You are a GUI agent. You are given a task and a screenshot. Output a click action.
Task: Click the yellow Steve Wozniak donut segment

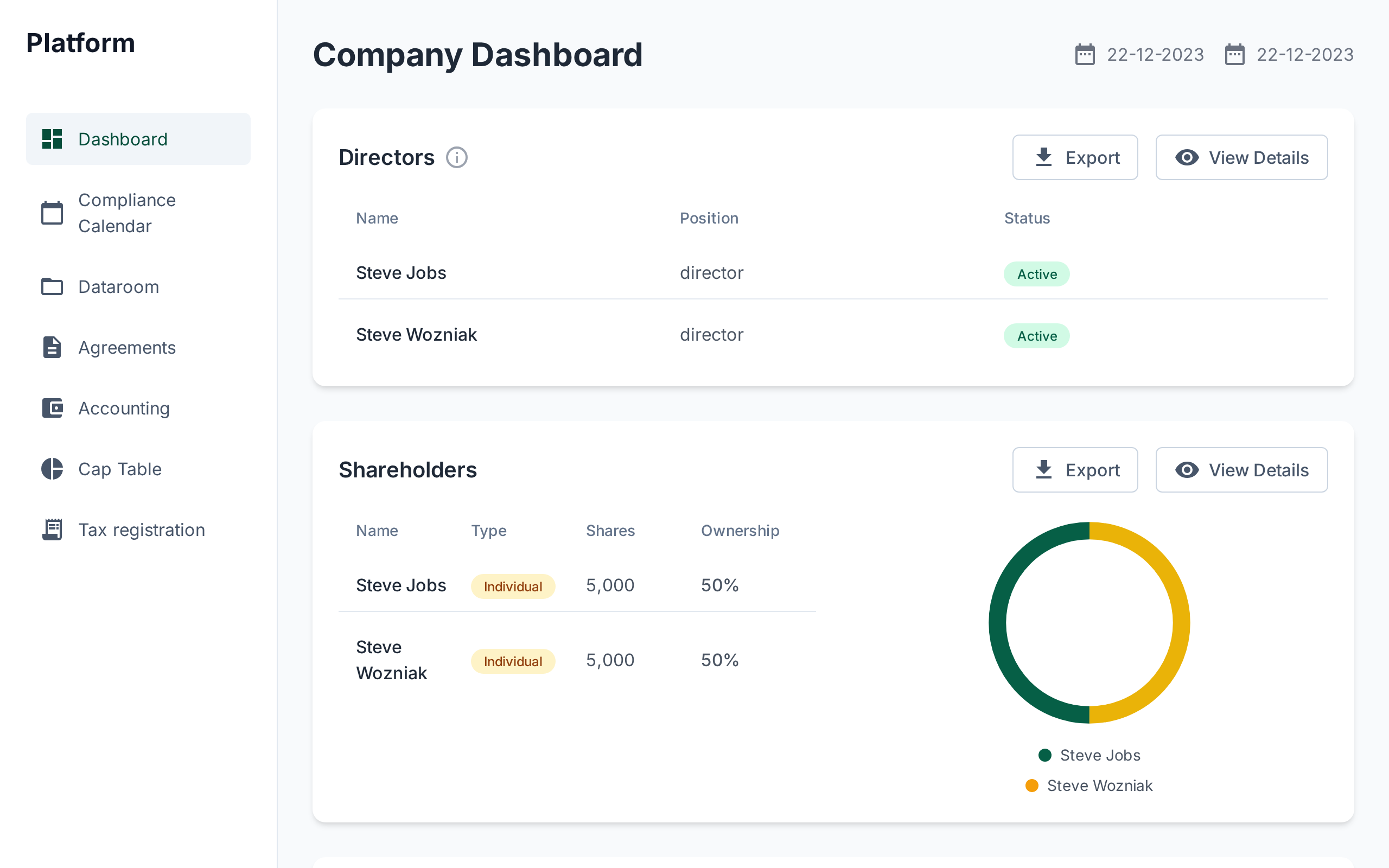tap(1181, 623)
